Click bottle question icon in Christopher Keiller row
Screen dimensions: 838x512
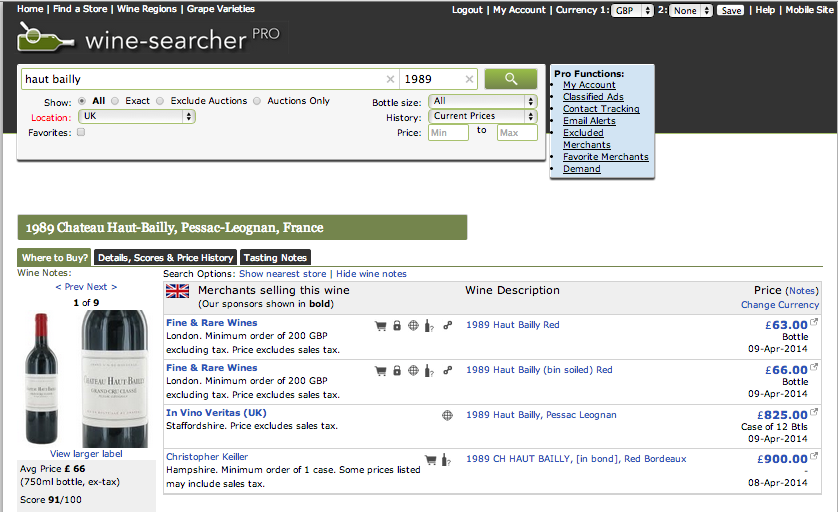[x=446, y=460]
